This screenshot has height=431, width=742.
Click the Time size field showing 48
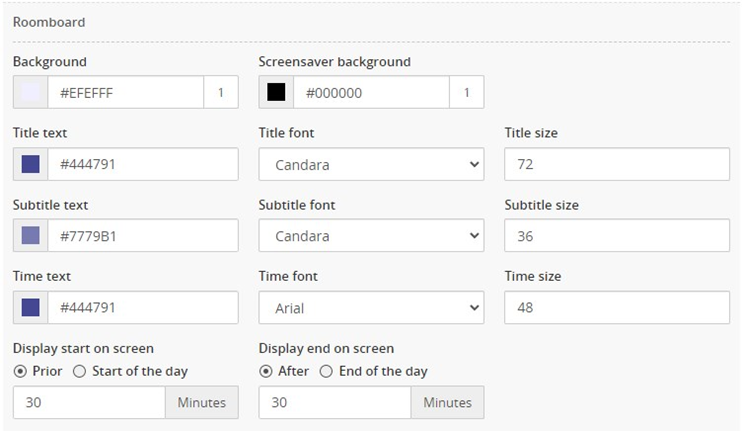(x=617, y=308)
